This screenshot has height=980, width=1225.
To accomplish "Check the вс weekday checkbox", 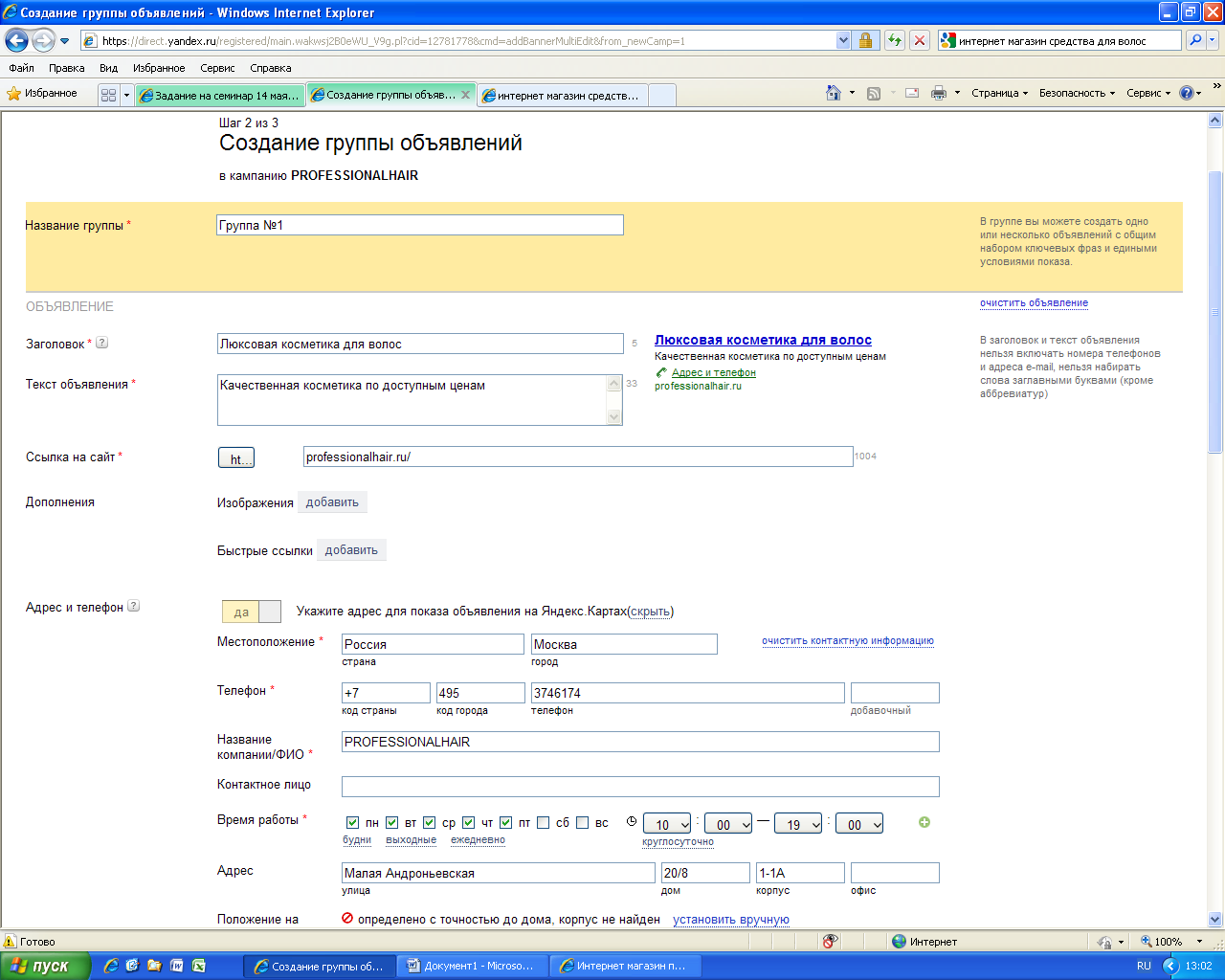I will (x=582, y=822).
